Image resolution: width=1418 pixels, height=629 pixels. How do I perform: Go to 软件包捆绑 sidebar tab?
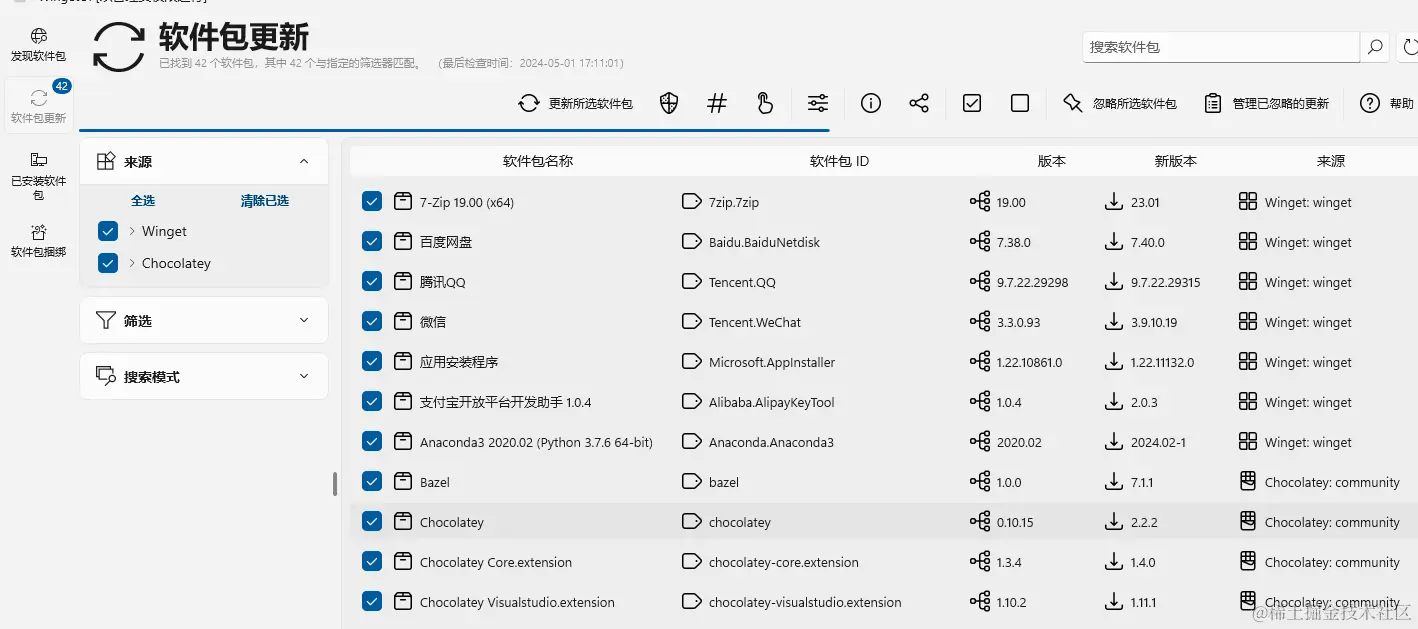pyautogui.click(x=38, y=241)
